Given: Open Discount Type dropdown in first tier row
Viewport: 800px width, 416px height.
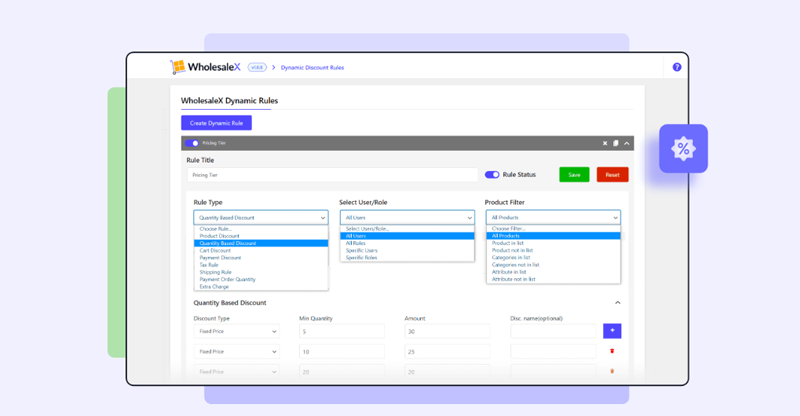Looking at the screenshot, I should pyautogui.click(x=237, y=331).
